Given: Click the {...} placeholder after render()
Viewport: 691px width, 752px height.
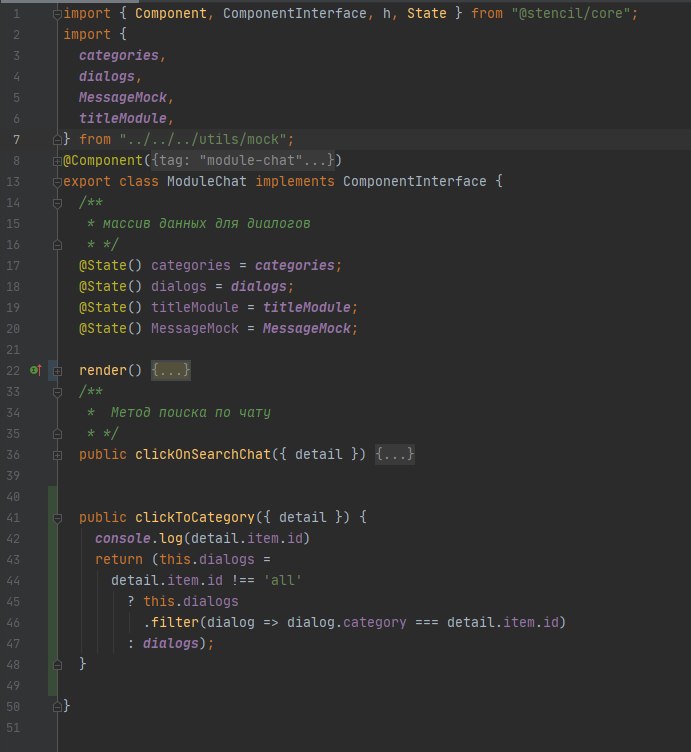Looking at the screenshot, I should click(171, 370).
